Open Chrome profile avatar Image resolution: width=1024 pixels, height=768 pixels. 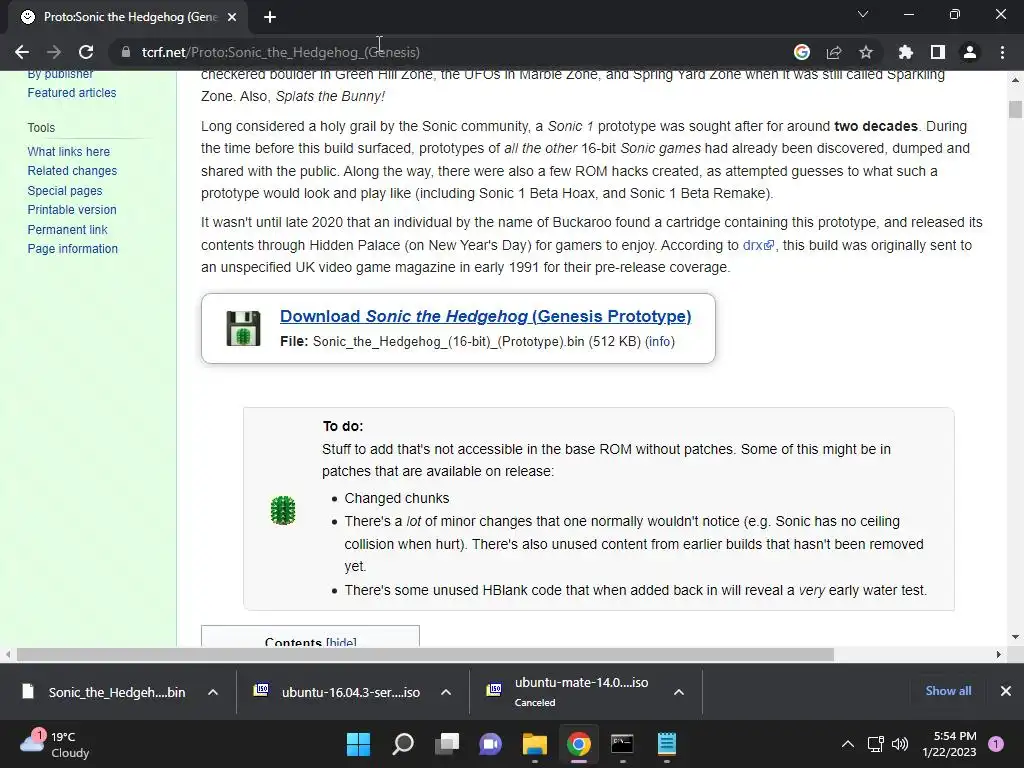coord(970,52)
